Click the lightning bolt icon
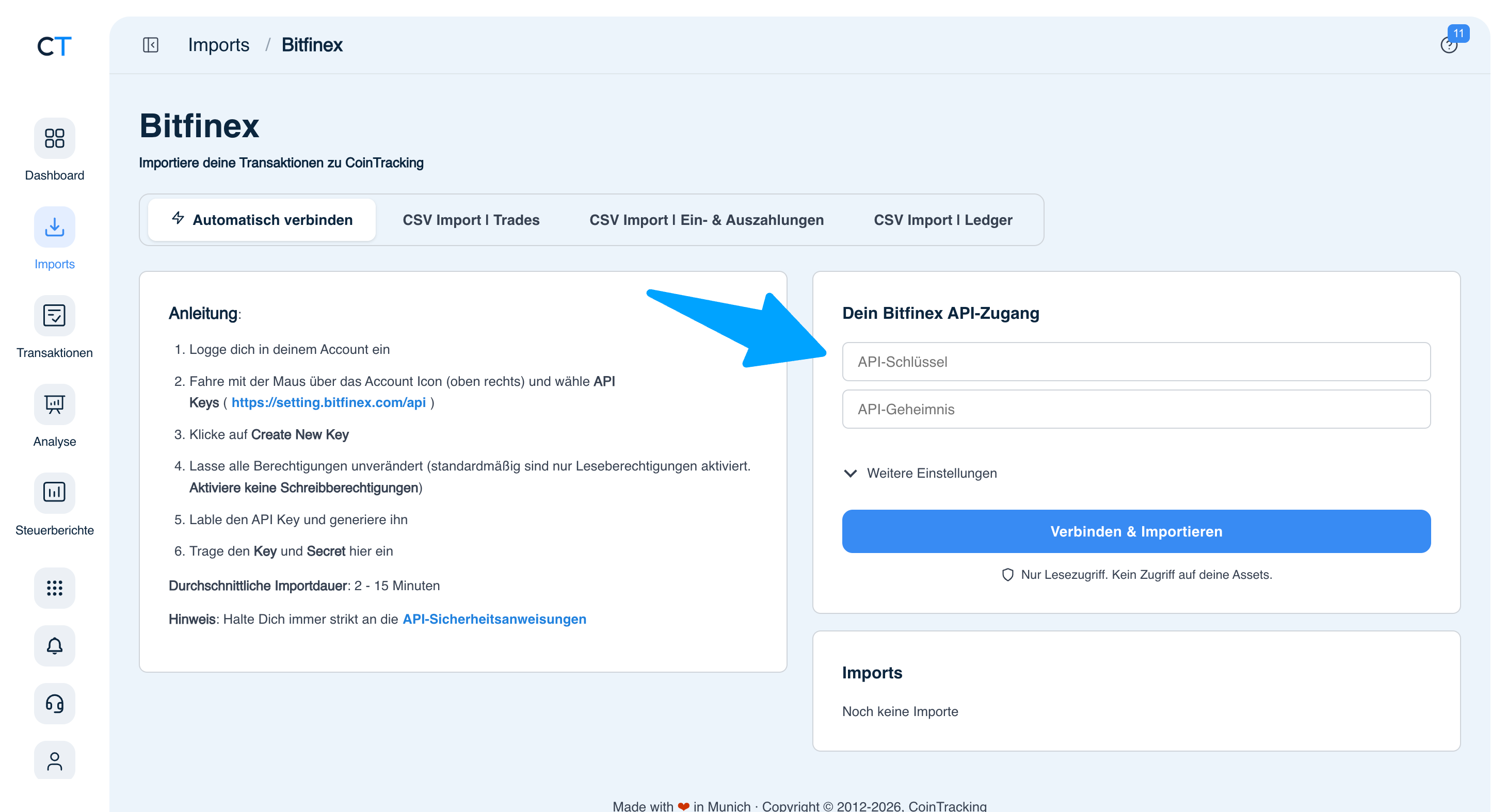 point(179,219)
